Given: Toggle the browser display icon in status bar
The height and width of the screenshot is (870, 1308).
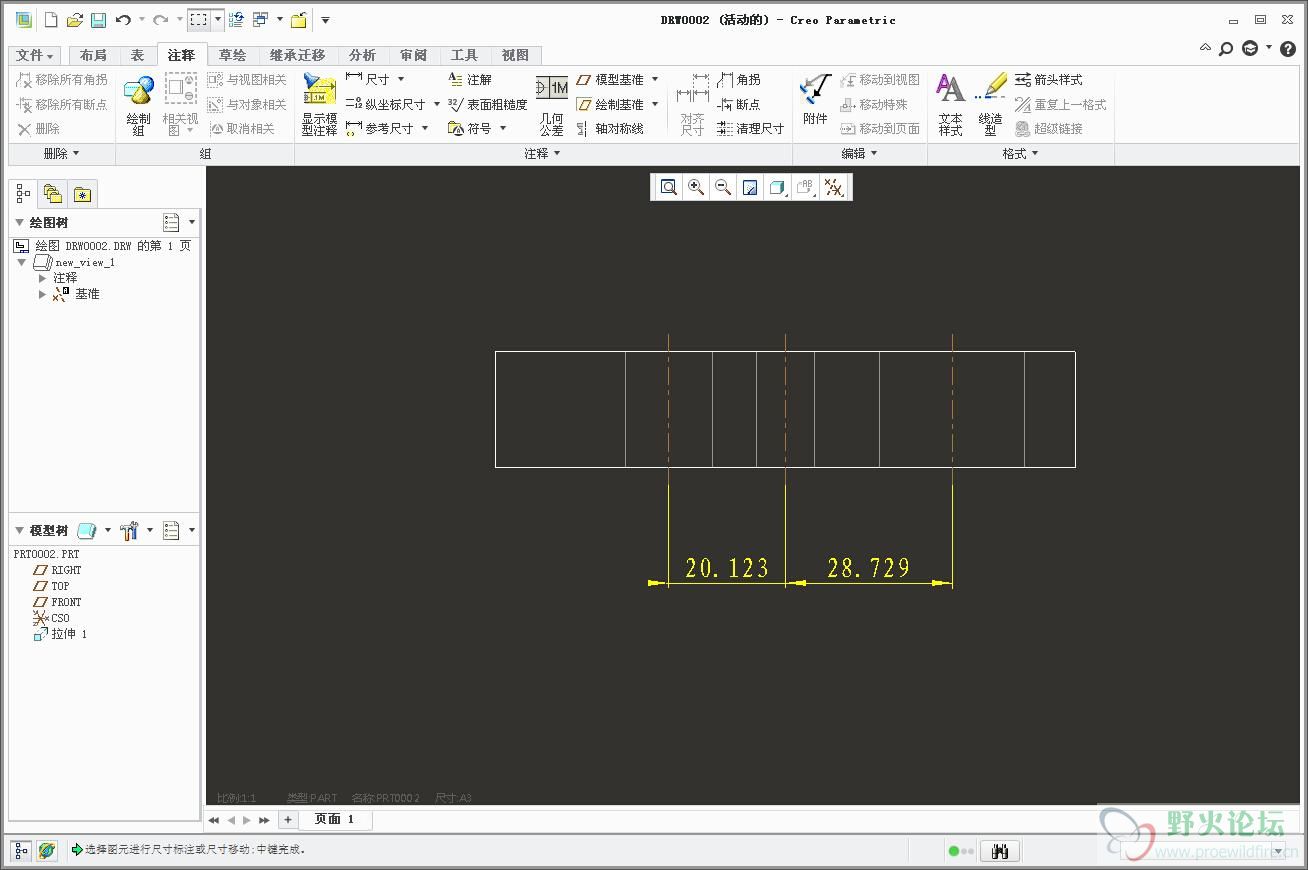Looking at the screenshot, I should [47, 850].
